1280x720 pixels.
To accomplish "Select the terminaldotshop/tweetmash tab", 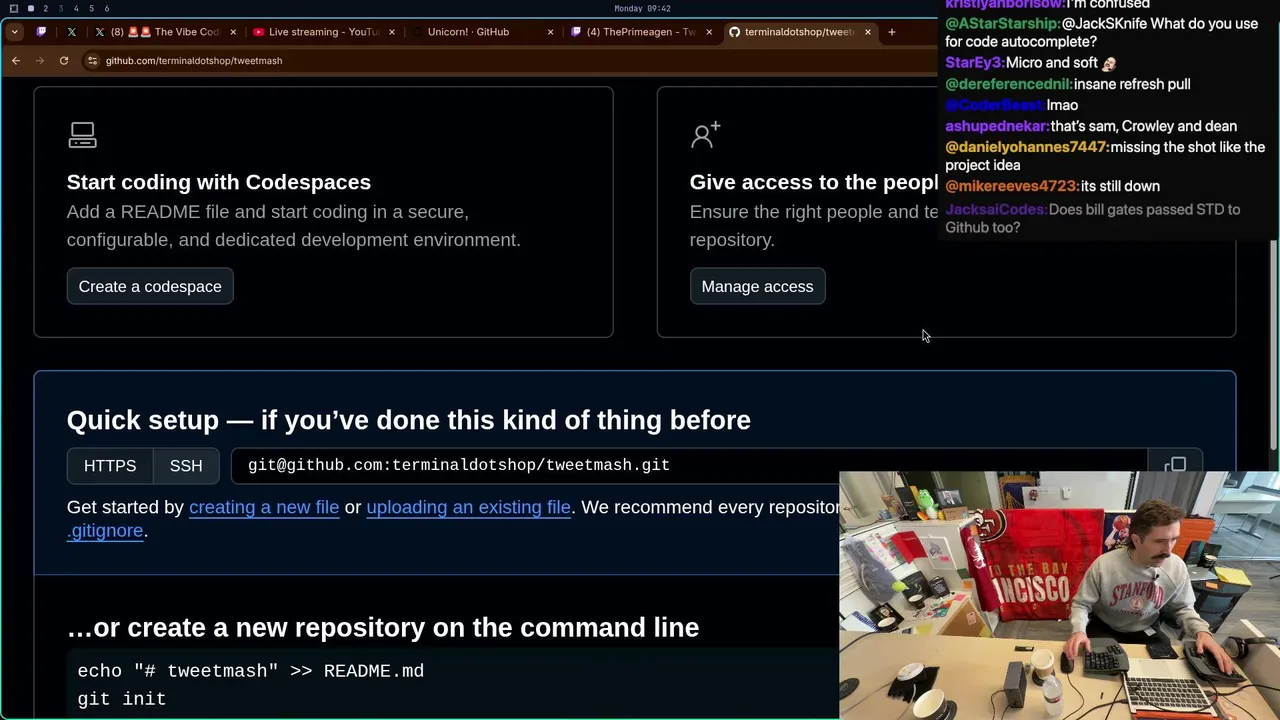I will (802, 32).
